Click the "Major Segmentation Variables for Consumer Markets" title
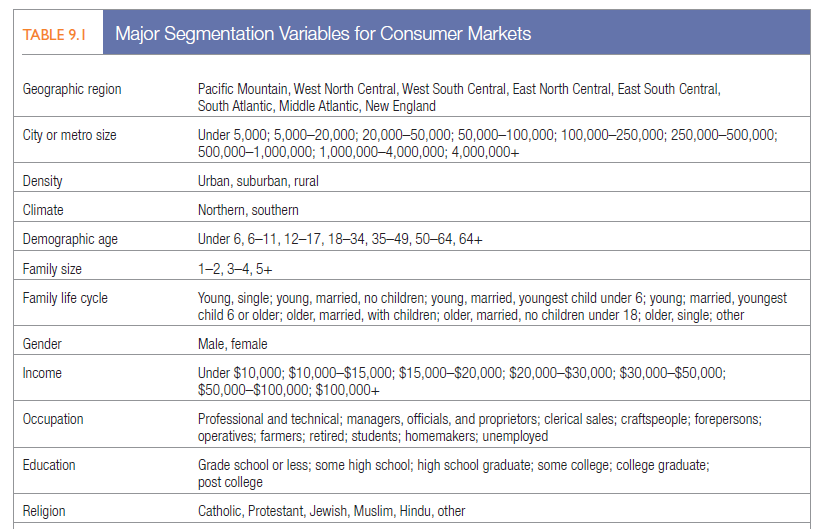Image resolution: width=817 pixels, height=529 pixels. [322, 34]
